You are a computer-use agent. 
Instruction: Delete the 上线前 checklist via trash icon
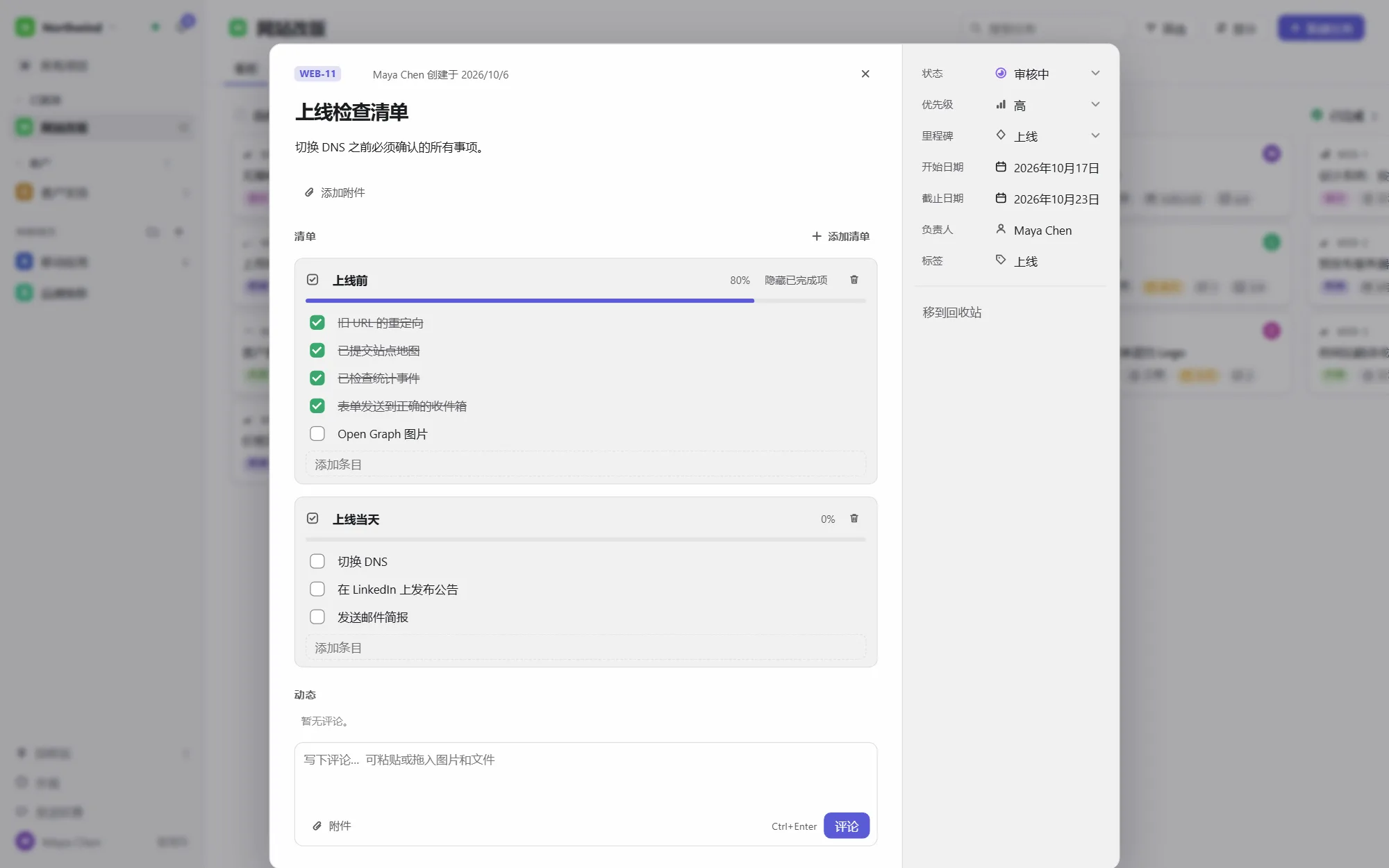tap(854, 280)
